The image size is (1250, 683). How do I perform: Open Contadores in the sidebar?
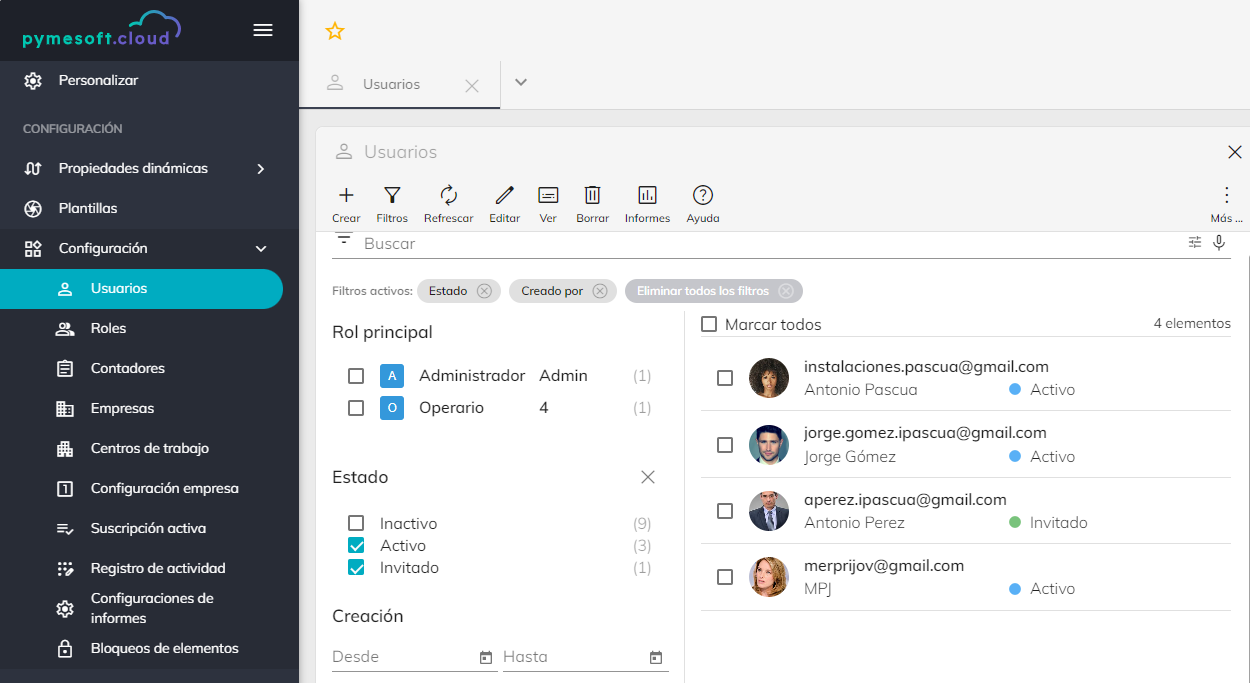click(x=127, y=368)
